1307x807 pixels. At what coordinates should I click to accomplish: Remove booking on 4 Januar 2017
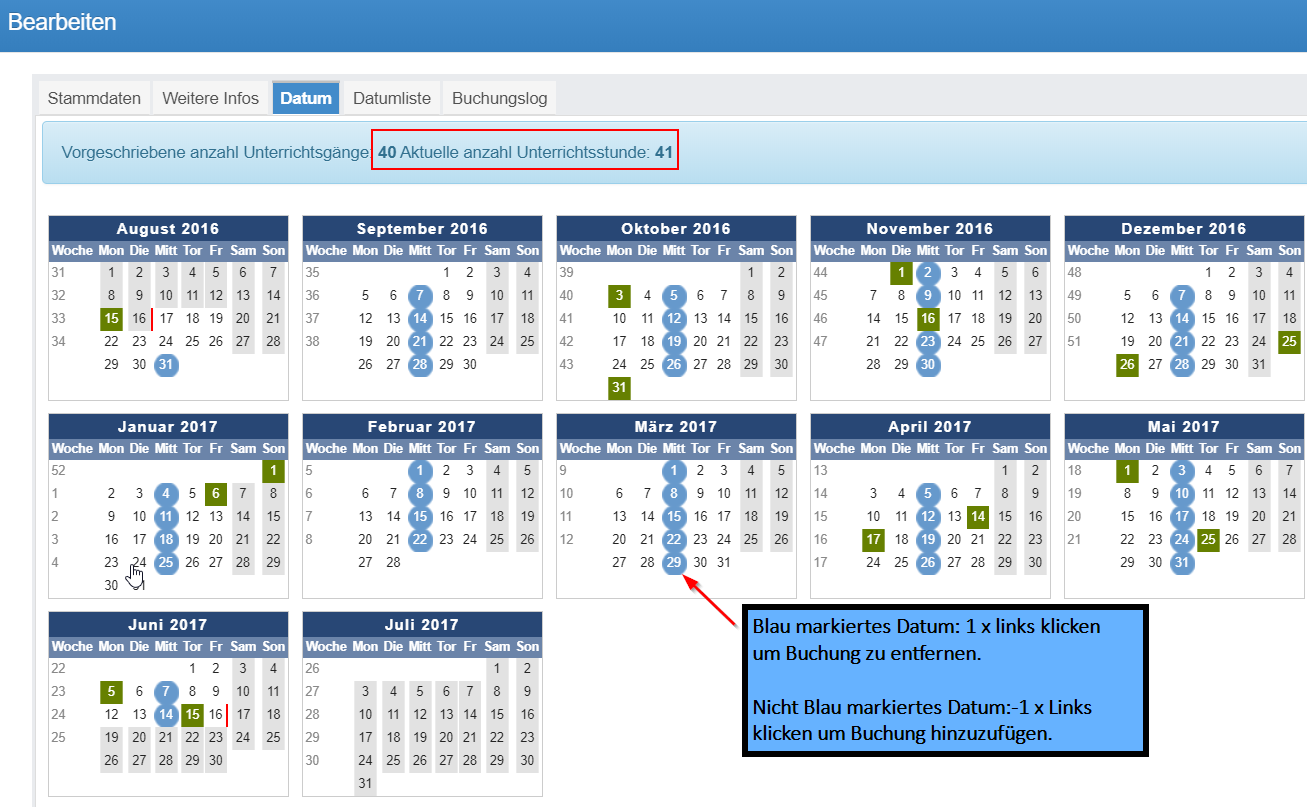(166, 493)
